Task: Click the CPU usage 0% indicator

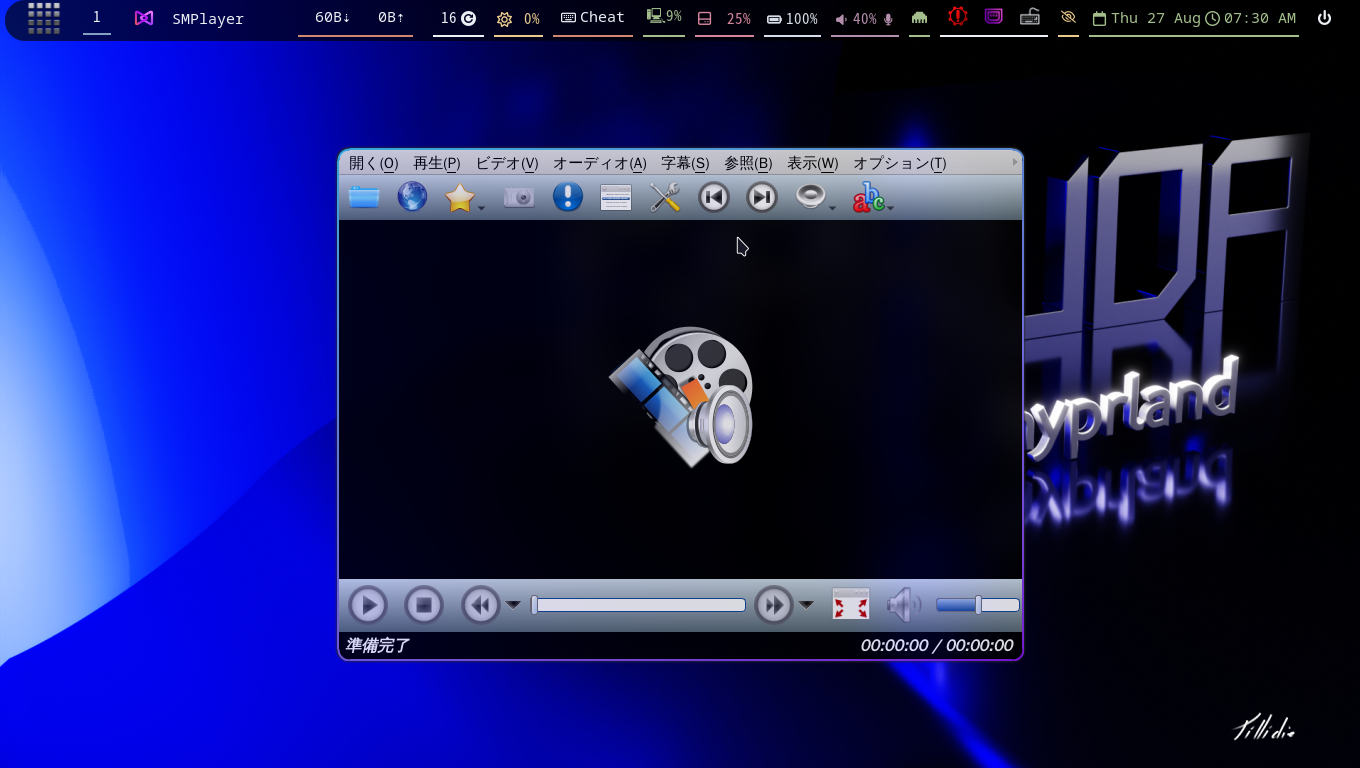Action: pyautogui.click(x=518, y=18)
